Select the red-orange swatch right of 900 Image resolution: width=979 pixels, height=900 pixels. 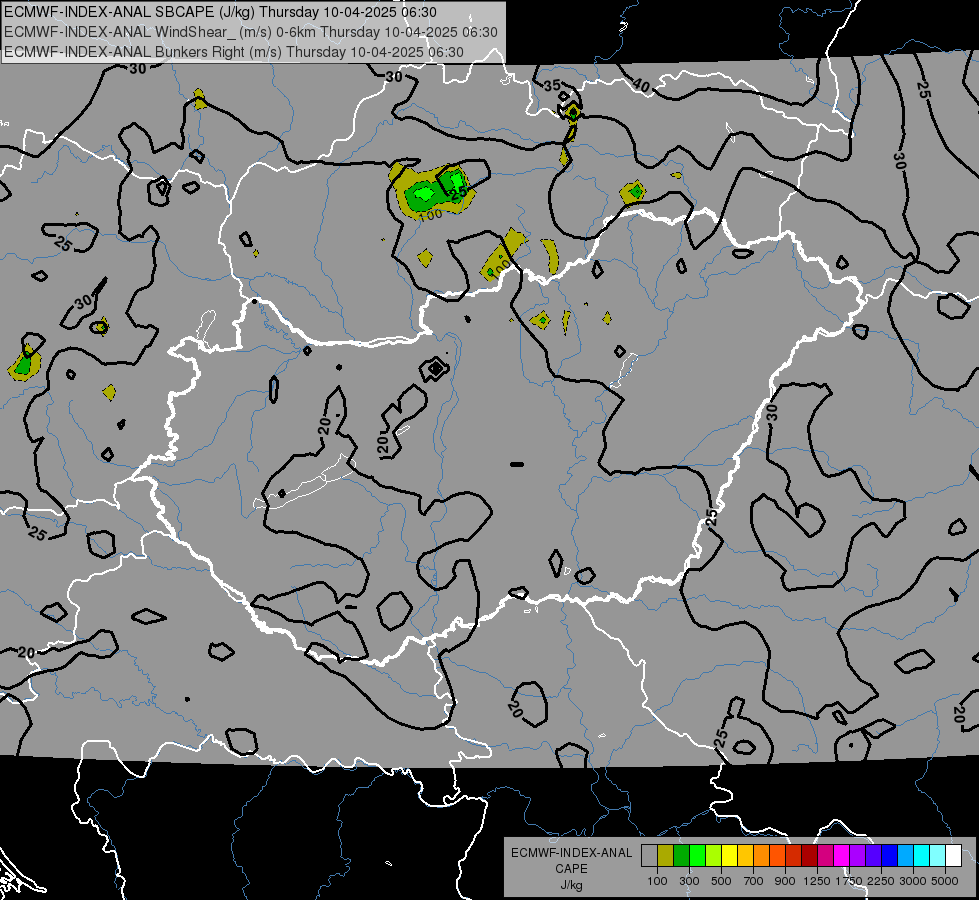click(x=777, y=856)
